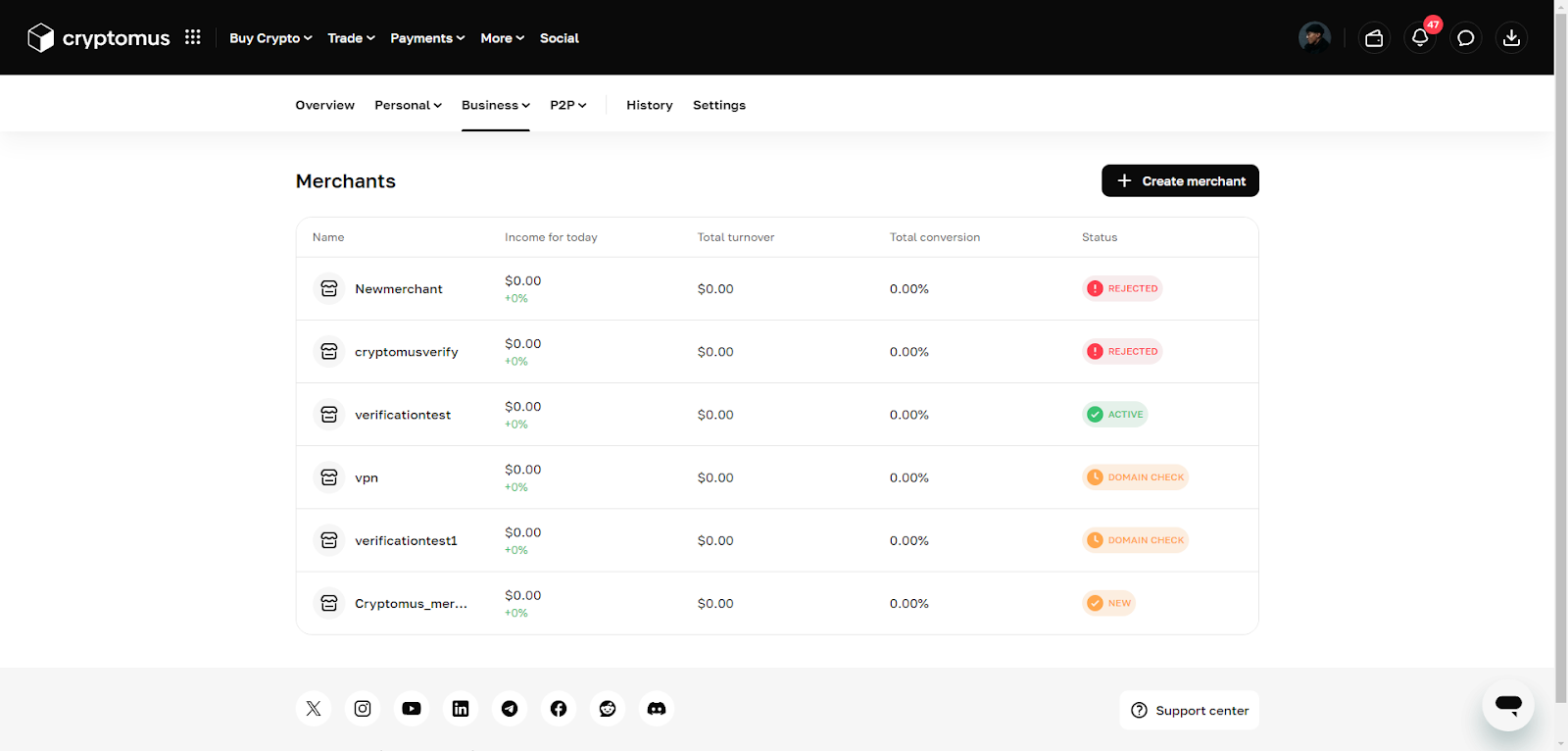Open the YouTube social link
This screenshot has width=1568, height=751.
pyautogui.click(x=412, y=709)
